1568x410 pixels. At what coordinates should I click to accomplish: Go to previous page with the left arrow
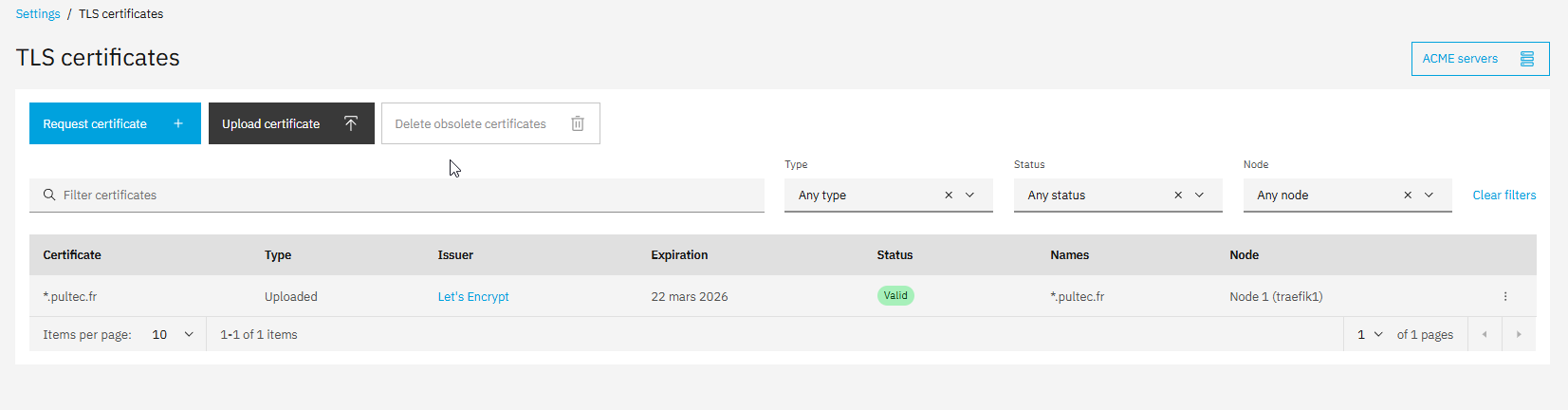1484,335
